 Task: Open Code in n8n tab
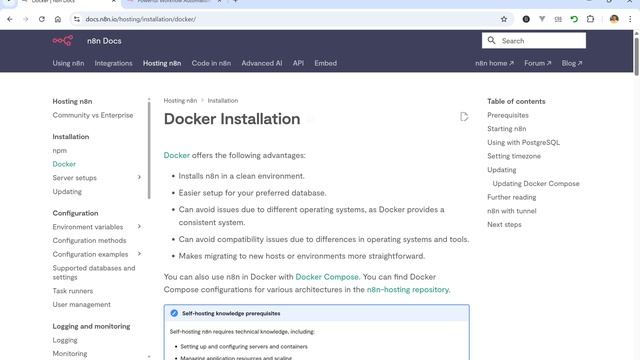point(211,63)
